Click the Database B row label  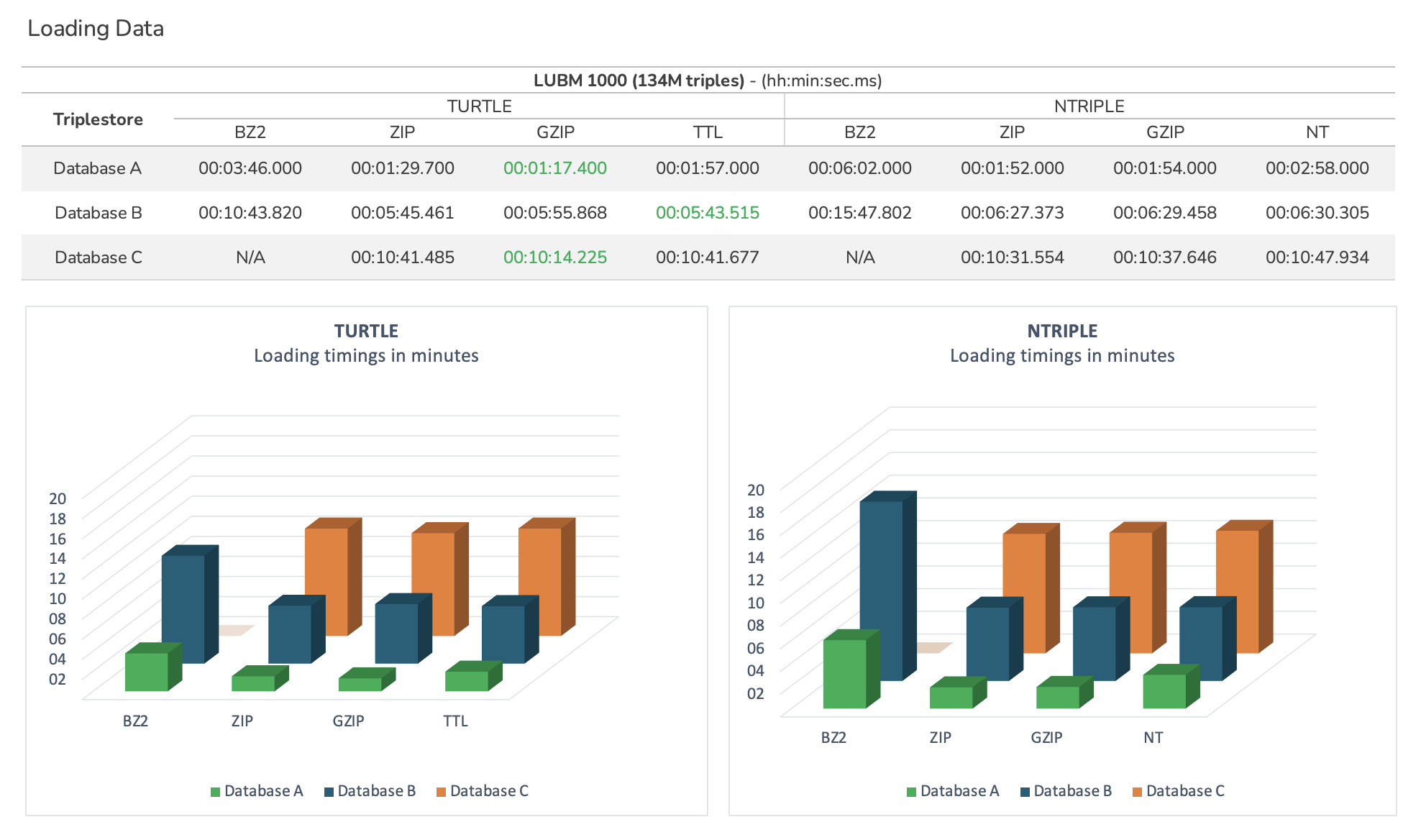coord(98,213)
